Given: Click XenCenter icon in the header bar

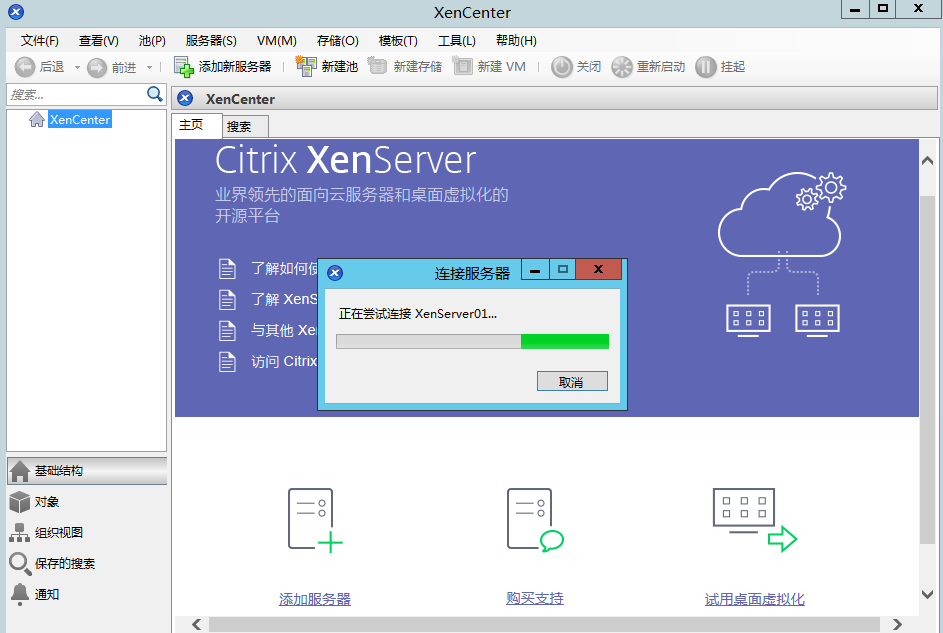Looking at the screenshot, I should 185,98.
